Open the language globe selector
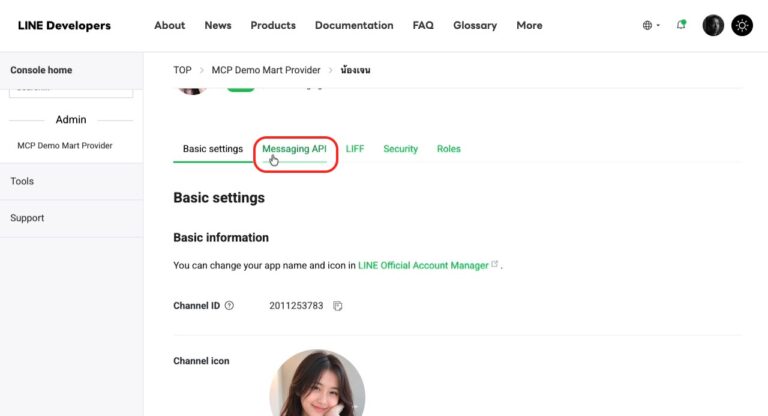The width and height of the screenshot is (768, 416). click(650, 25)
